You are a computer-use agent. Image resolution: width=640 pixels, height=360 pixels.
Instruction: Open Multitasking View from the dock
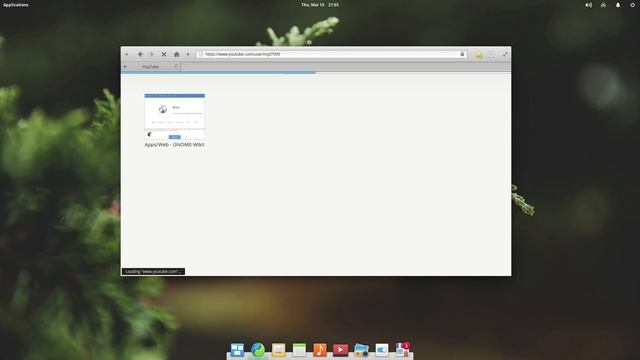pyautogui.click(x=237, y=350)
